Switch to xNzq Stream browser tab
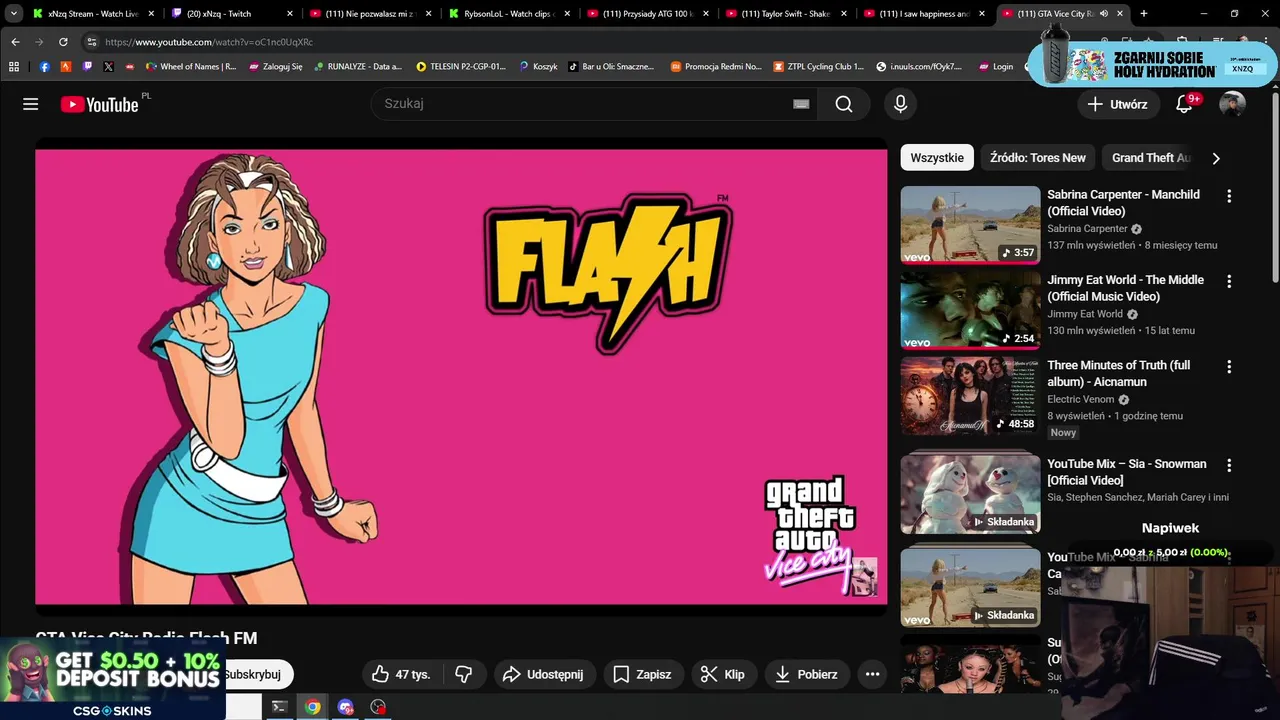Image resolution: width=1280 pixels, height=720 pixels. tap(93, 14)
